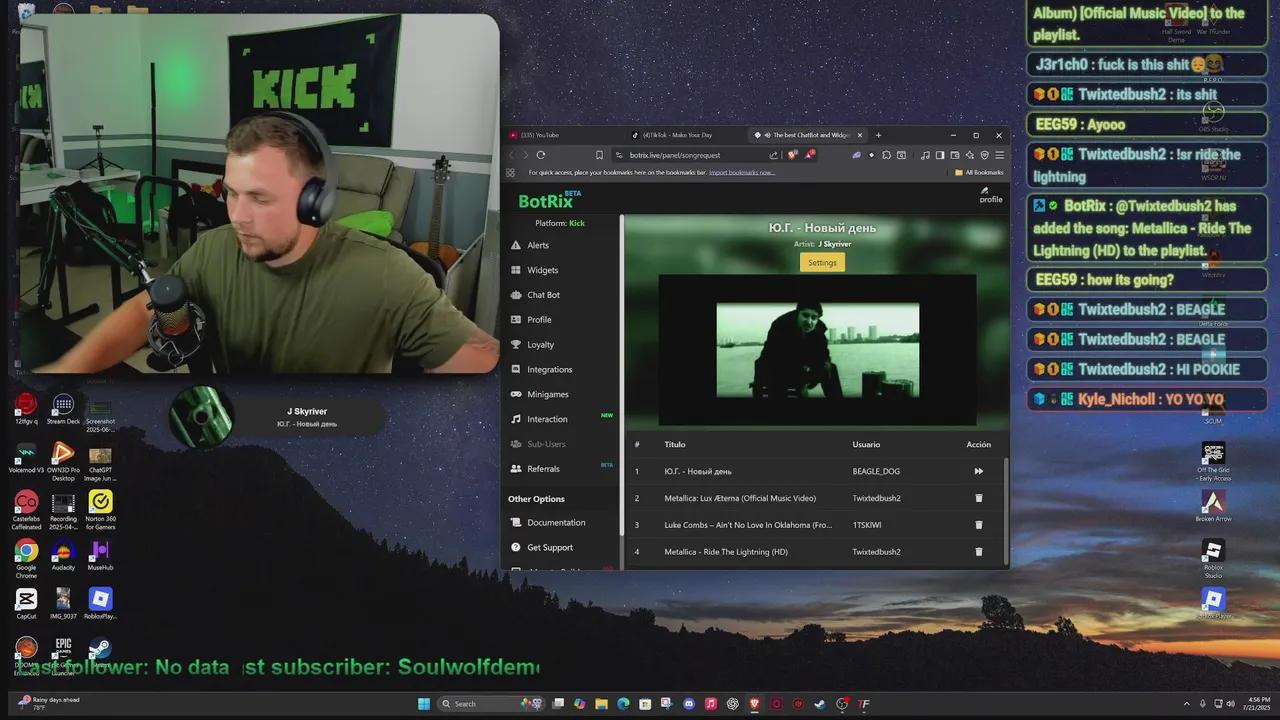The width and height of the screenshot is (1280, 720).
Task: Open a new browser tab
Action: coord(879,135)
